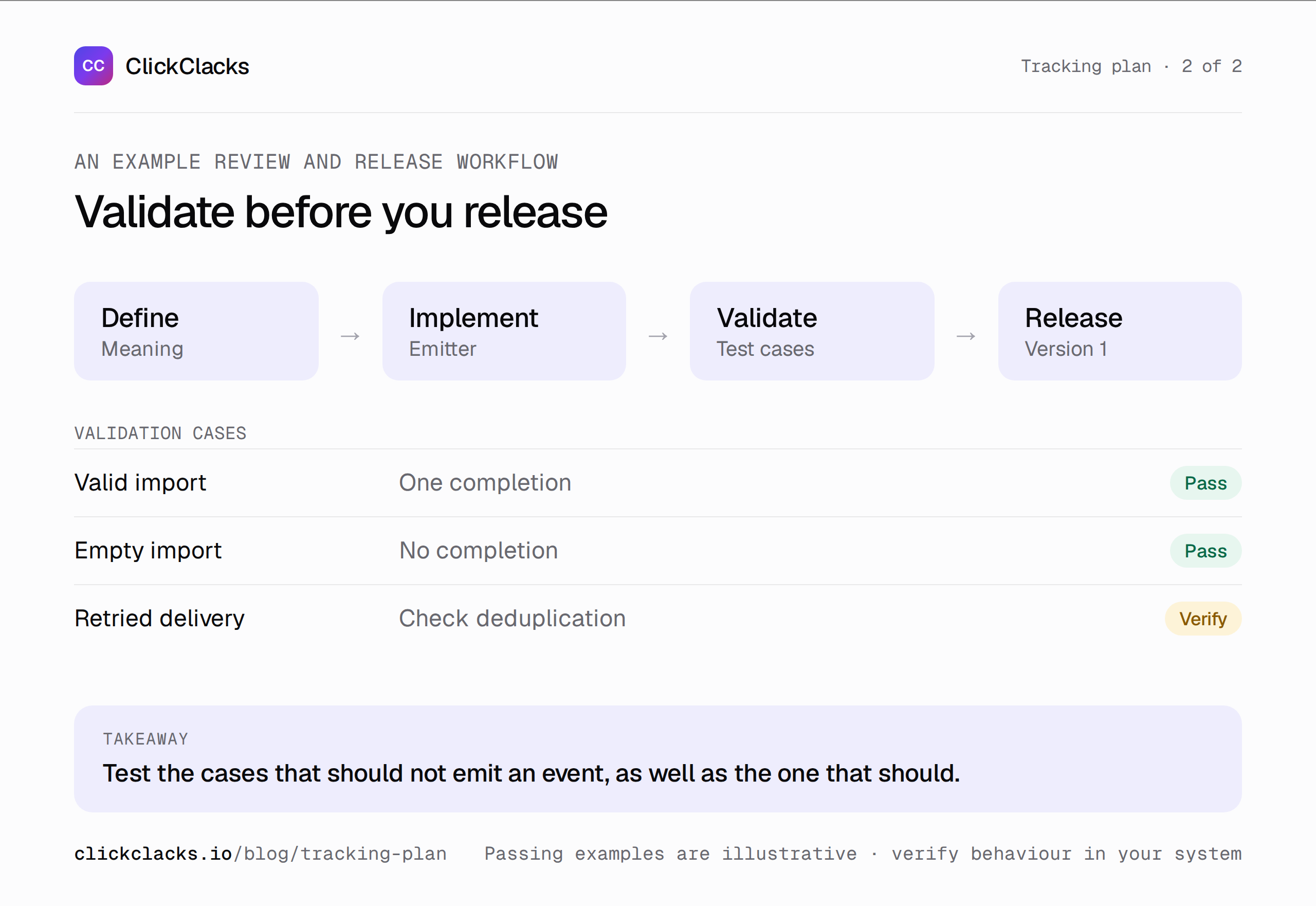Click the 'Version 1' text under Release
The height and width of the screenshot is (906, 1316).
(x=1066, y=349)
